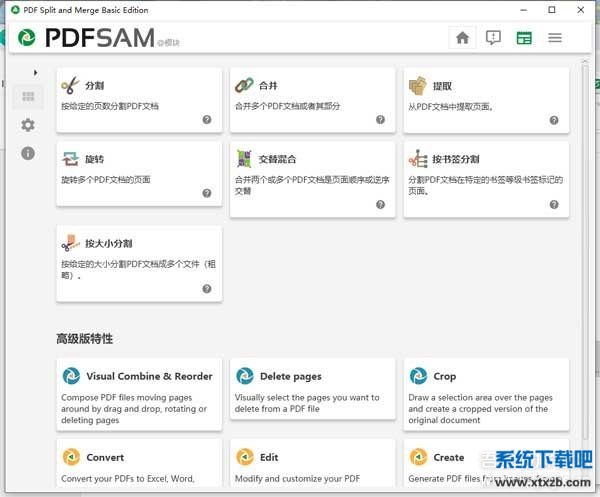The width and height of the screenshot is (600, 497).
Task: Open help for the 交替混合 module
Action: [380, 204]
